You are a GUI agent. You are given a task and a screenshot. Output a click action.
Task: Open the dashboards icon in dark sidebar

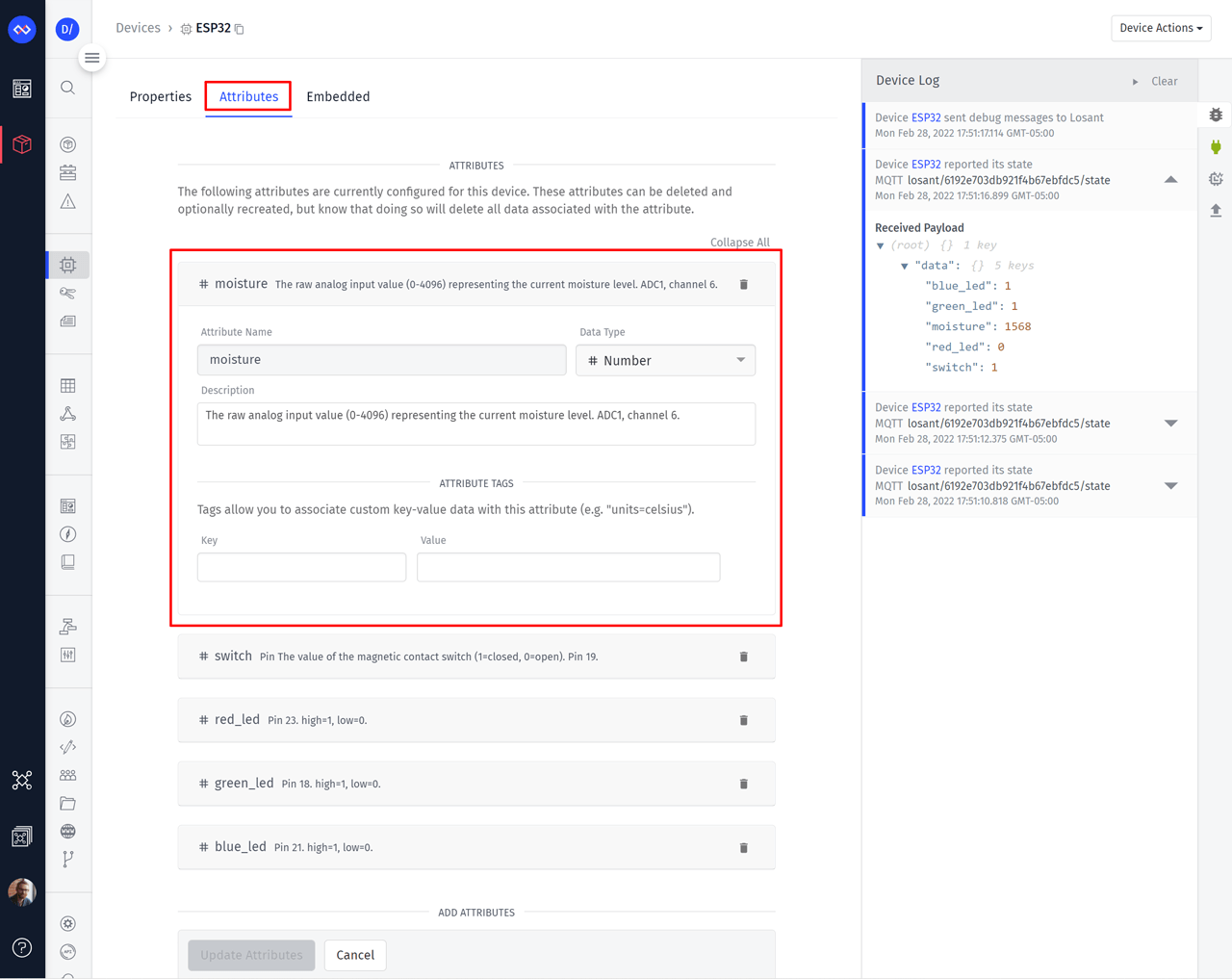coord(22,89)
